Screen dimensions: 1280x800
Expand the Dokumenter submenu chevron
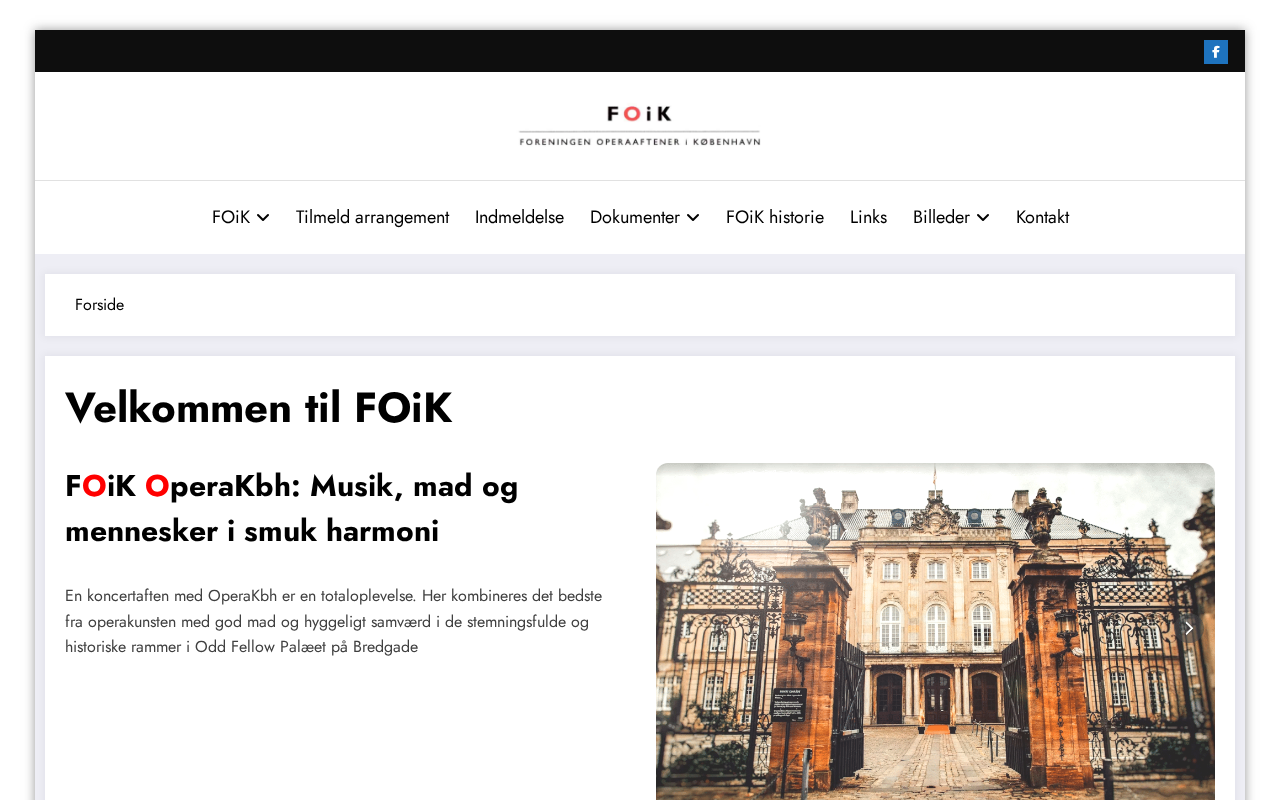coord(693,218)
